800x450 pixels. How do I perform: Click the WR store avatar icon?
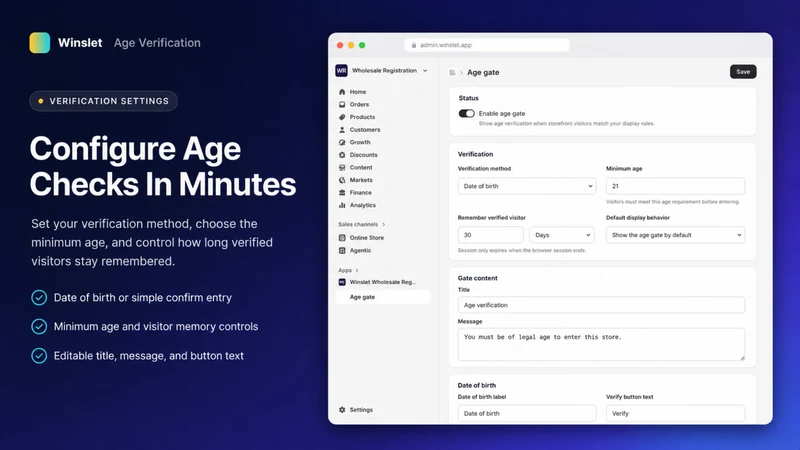coord(341,70)
